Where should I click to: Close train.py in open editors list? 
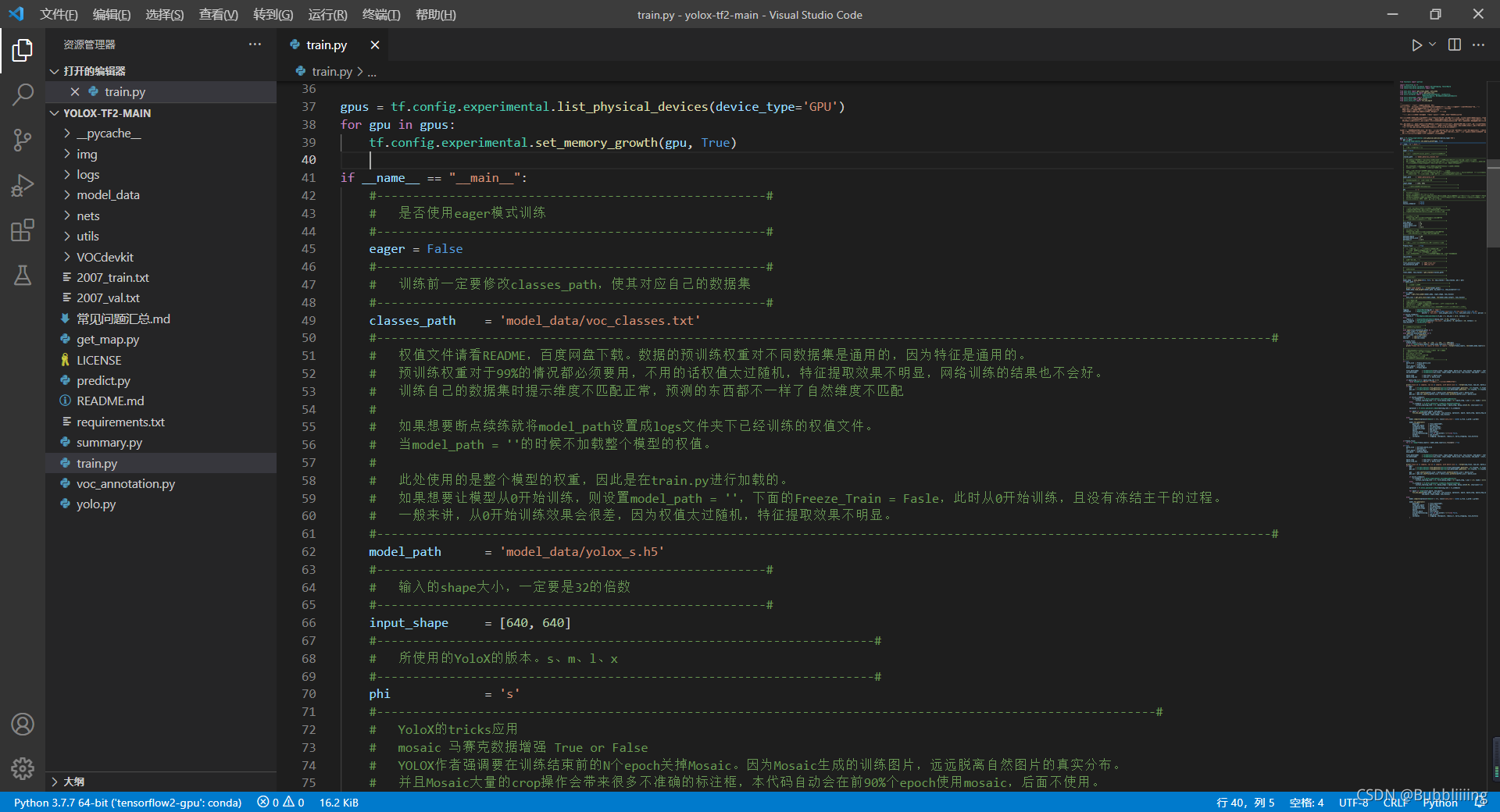[75, 92]
